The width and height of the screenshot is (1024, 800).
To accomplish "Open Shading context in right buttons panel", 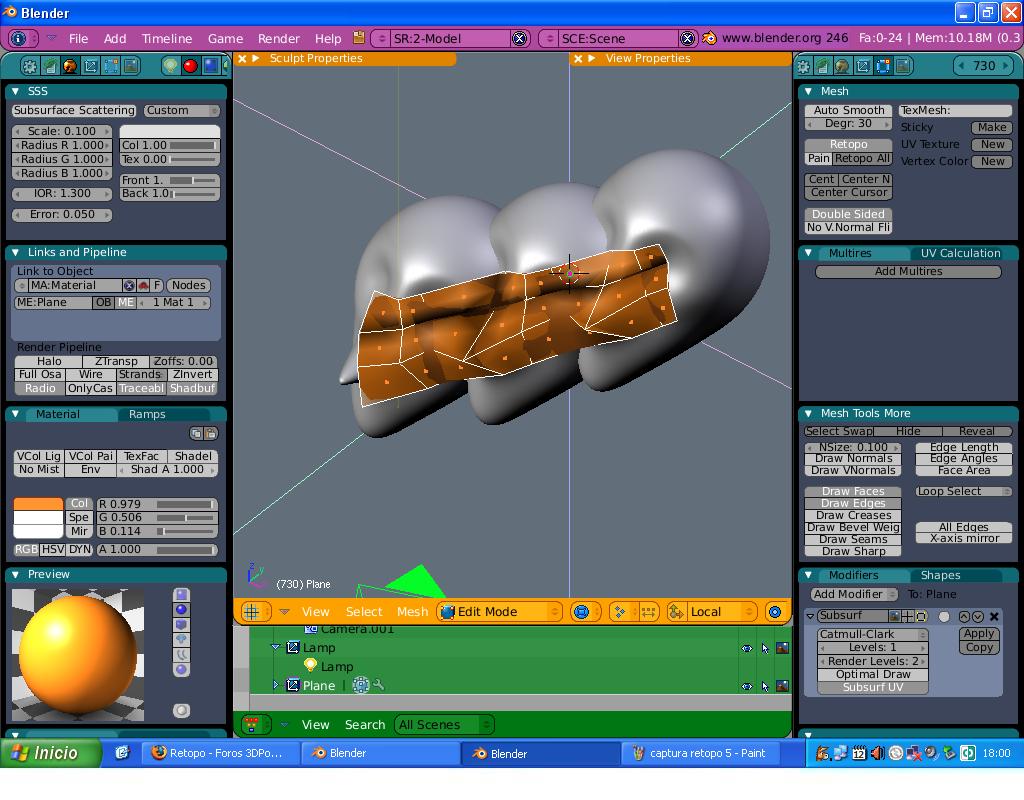I will tap(842, 66).
